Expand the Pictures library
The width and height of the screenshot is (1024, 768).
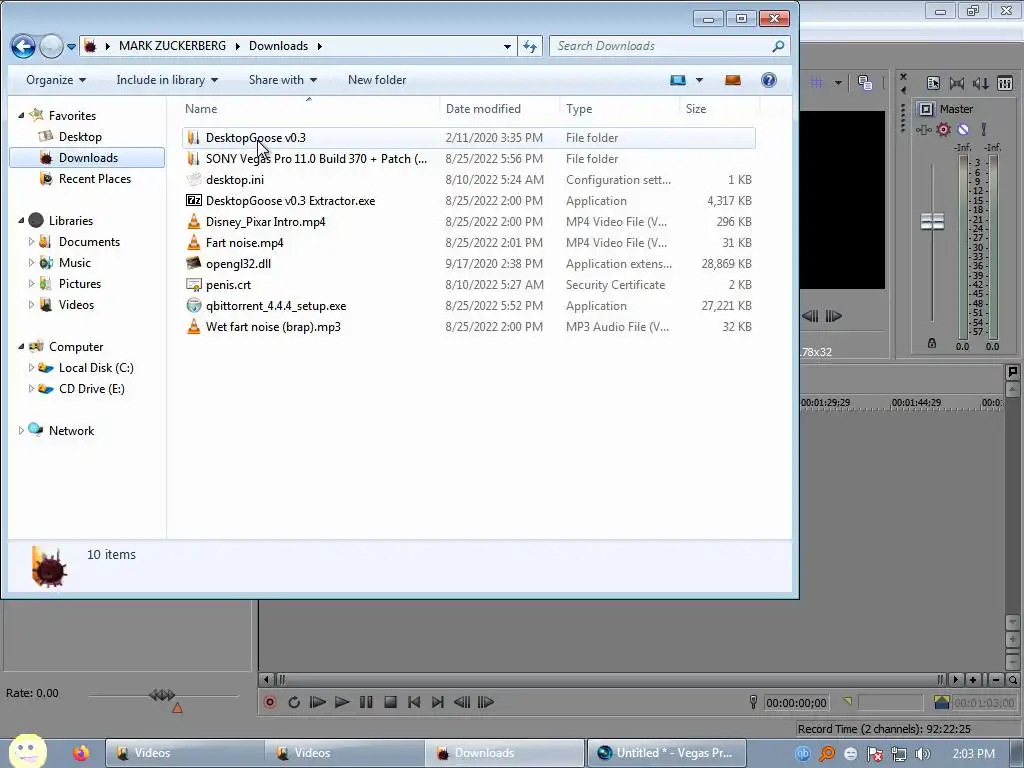pyautogui.click(x=31, y=283)
